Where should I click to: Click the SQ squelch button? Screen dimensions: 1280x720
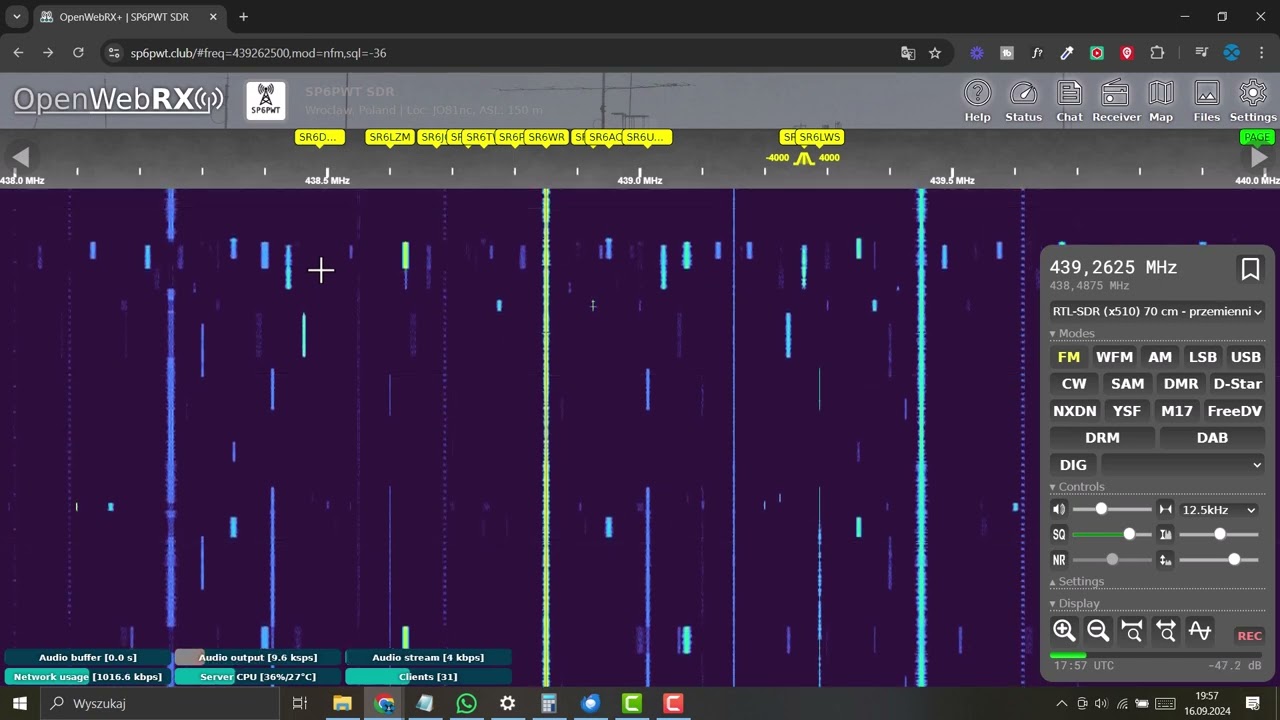pyautogui.click(x=1060, y=535)
